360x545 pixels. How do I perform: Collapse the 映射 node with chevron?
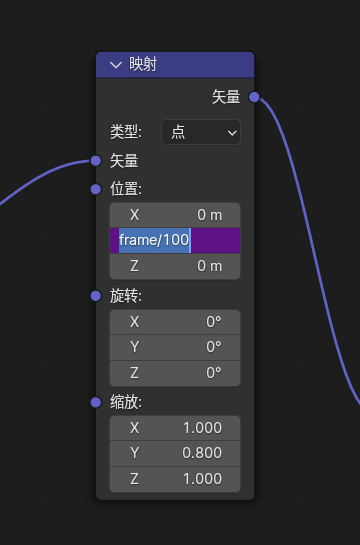tap(116, 65)
